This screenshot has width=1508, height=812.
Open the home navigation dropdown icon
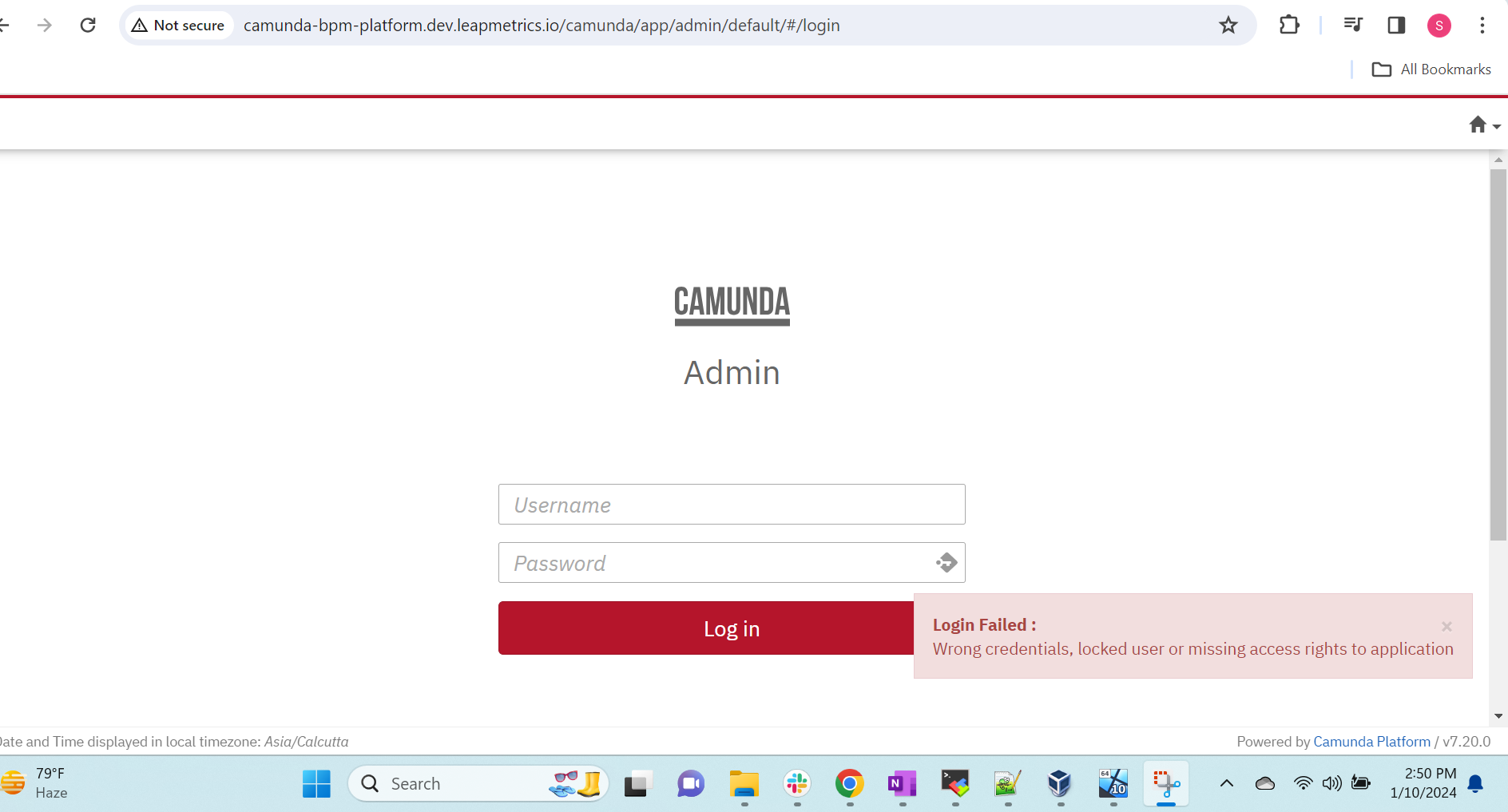(1484, 125)
